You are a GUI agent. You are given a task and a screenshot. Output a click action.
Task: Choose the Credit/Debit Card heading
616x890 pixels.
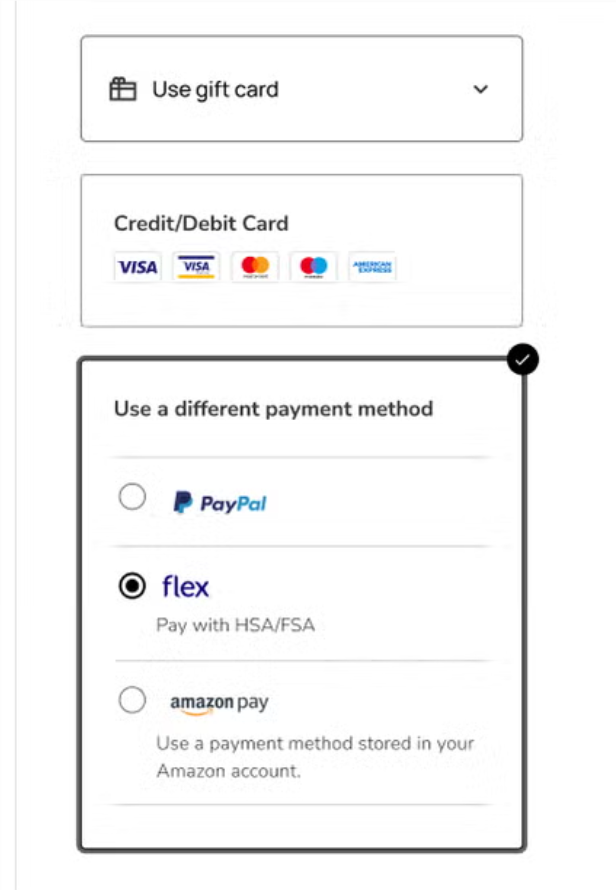click(201, 224)
